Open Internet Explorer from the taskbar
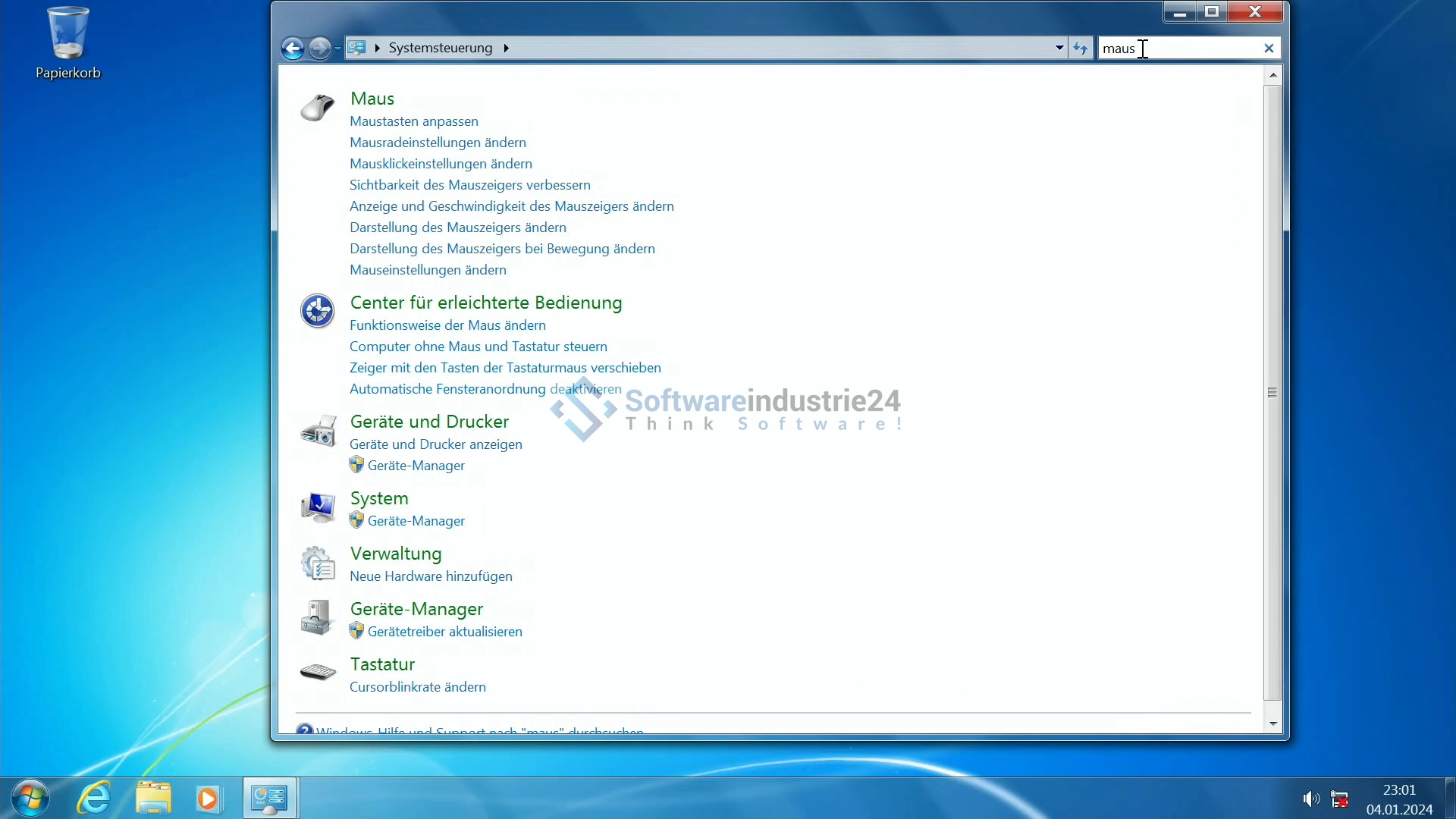Viewport: 1456px width, 819px height. 95,799
